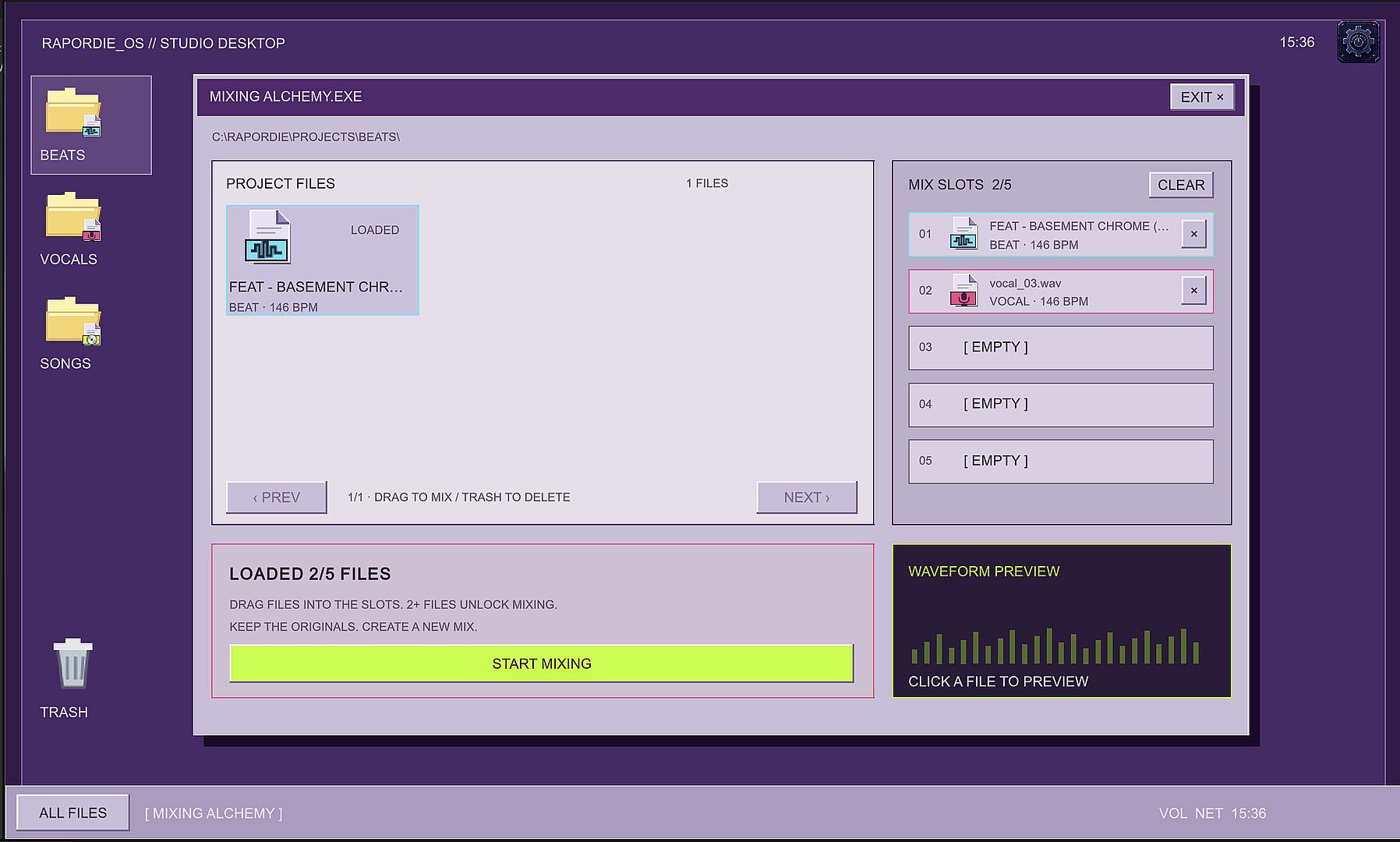Click the MIX SLOTS 2/5 heading
1400x842 pixels.
click(x=960, y=185)
